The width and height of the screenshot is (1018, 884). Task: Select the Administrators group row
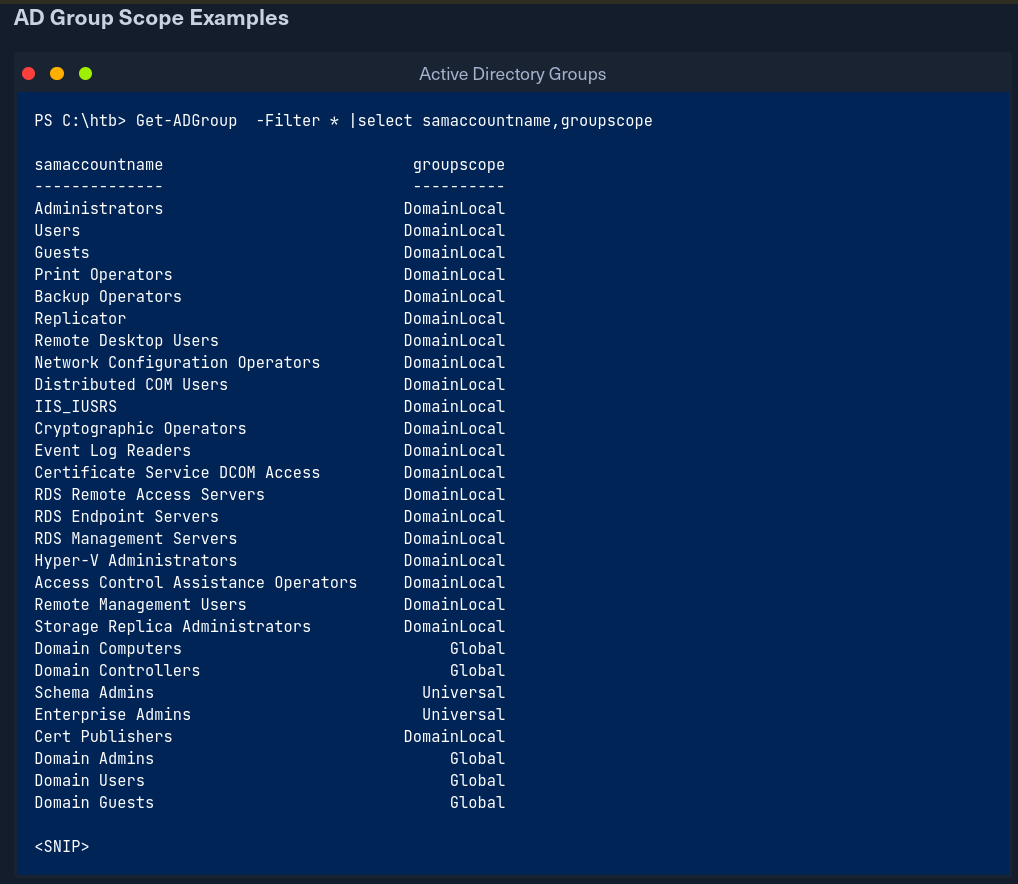point(98,209)
